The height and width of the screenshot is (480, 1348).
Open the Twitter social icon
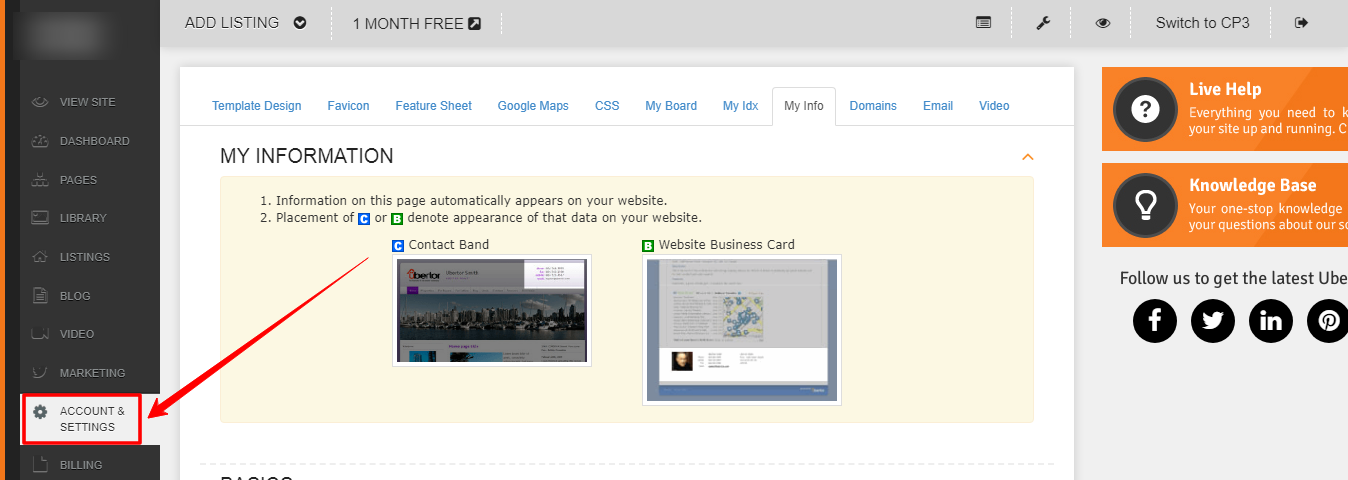coord(1213,321)
